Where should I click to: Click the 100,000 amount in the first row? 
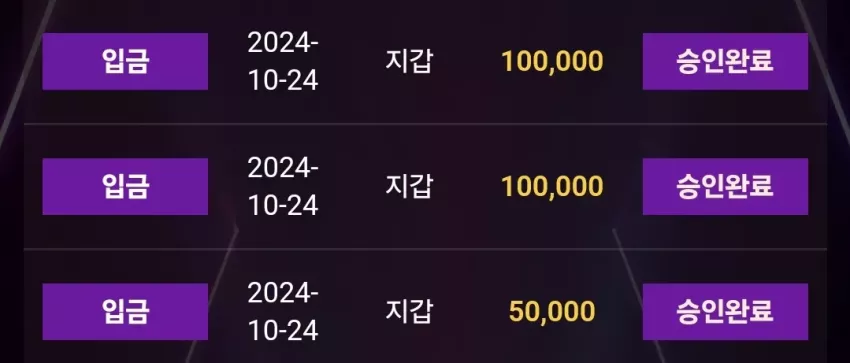point(552,62)
